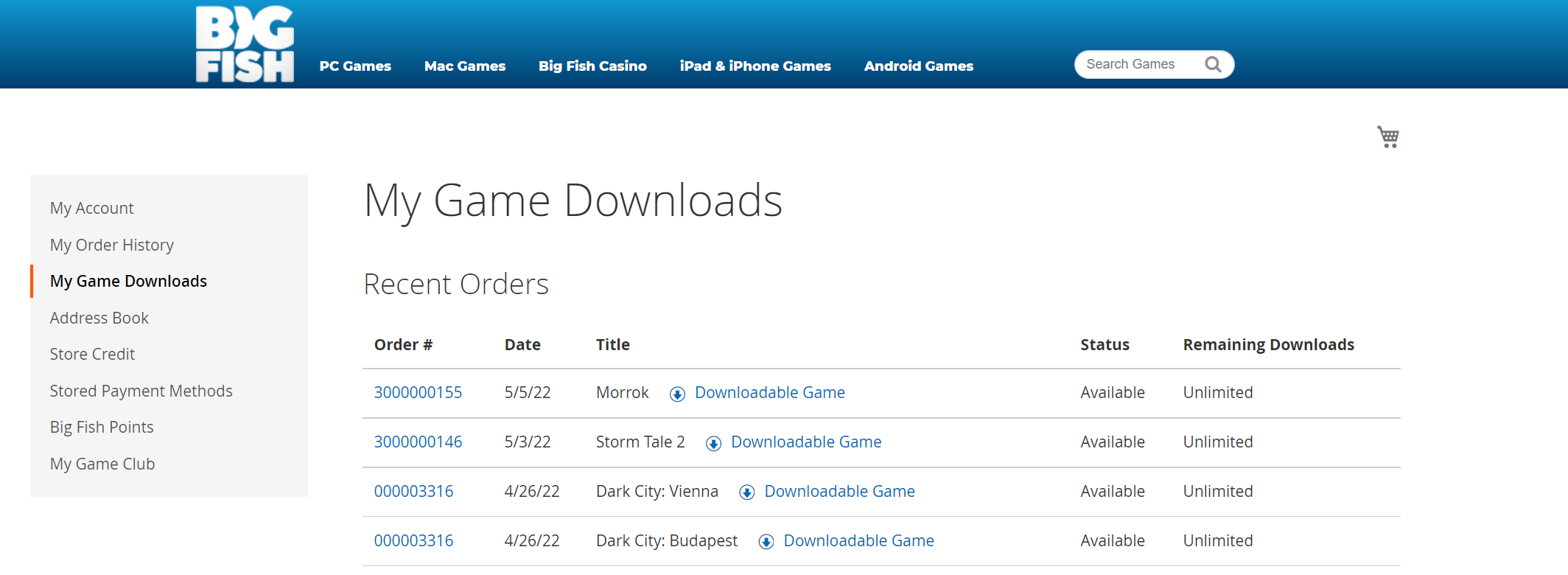Go to Big Fish Casino
The width and height of the screenshot is (1568, 575).
(592, 66)
